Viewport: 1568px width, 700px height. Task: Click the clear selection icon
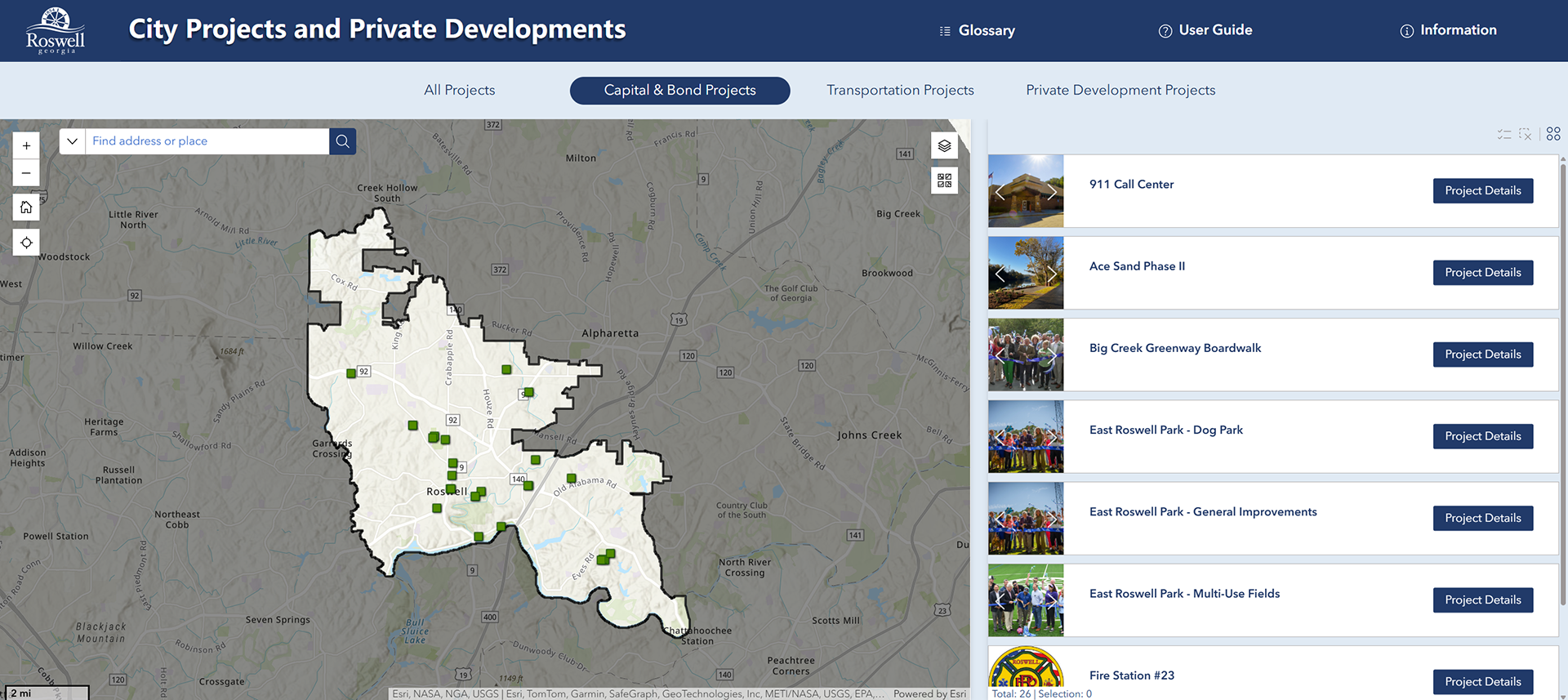tap(1525, 134)
